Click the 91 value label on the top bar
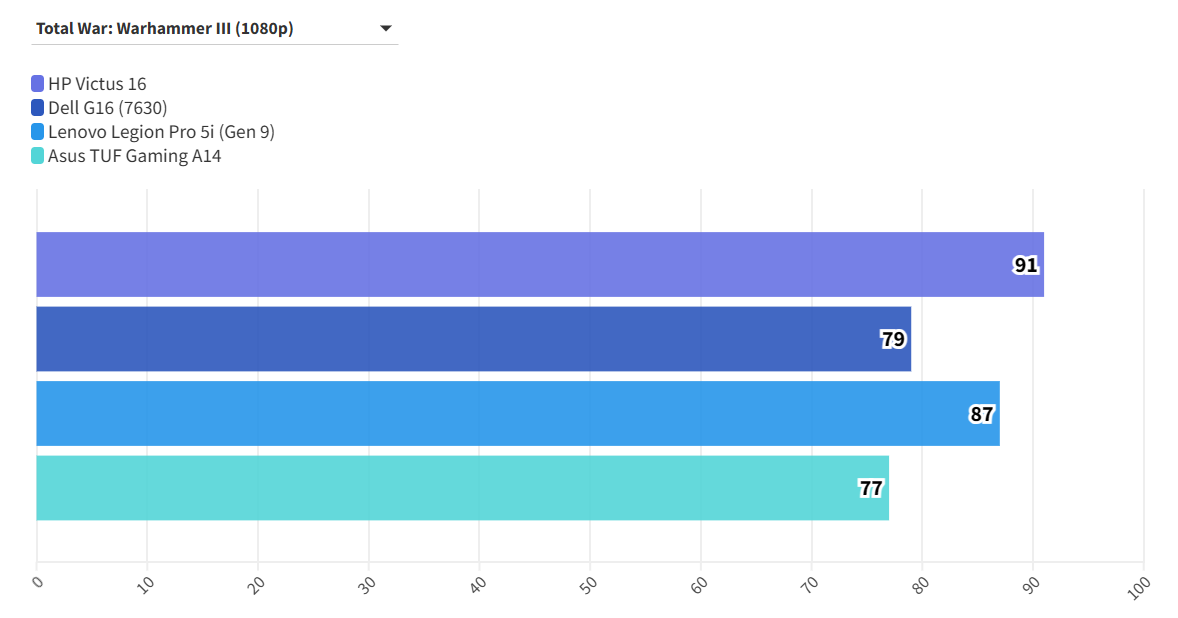1178x618 pixels. pyautogui.click(x=1026, y=265)
